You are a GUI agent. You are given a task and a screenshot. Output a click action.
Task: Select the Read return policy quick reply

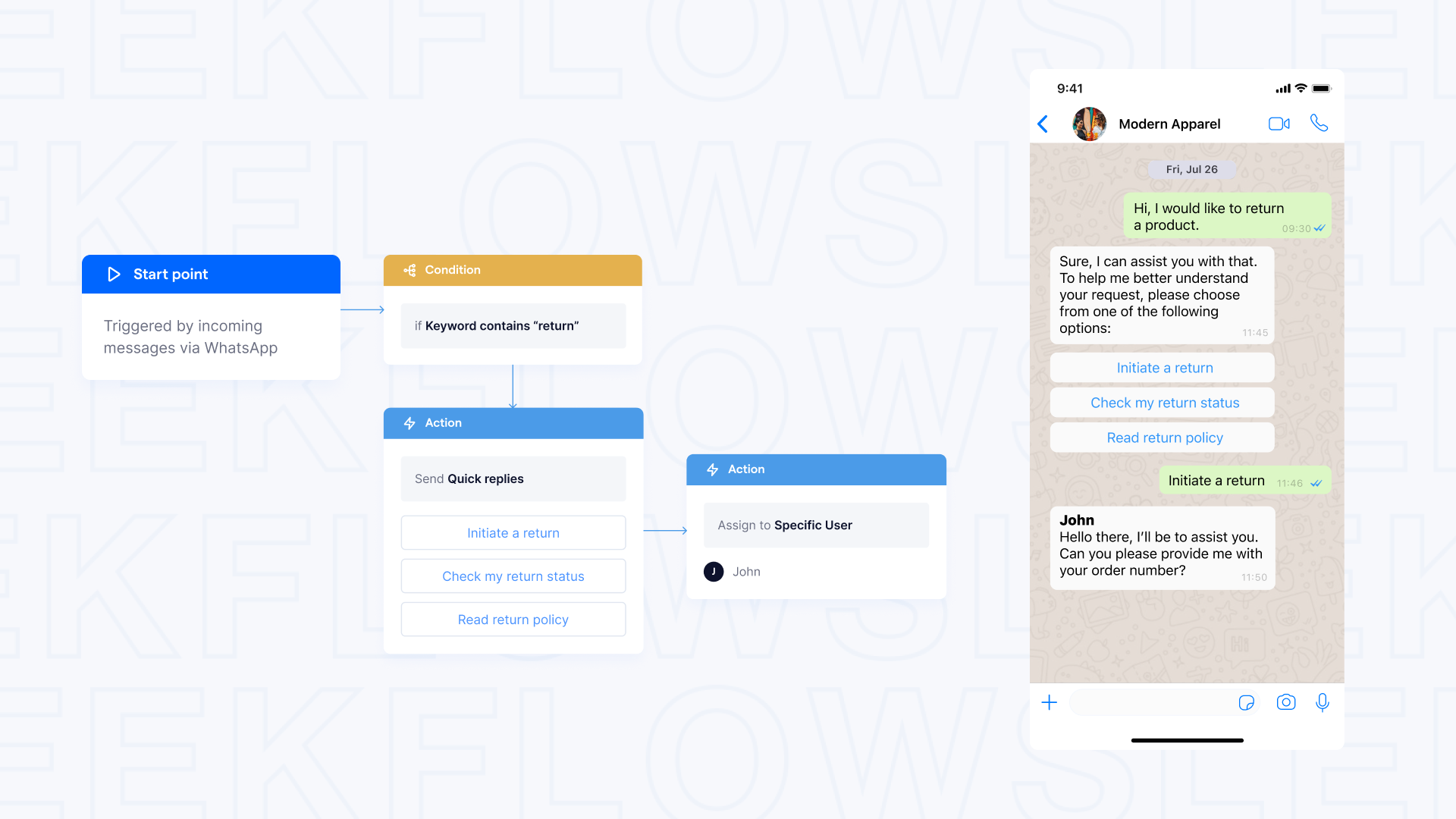[x=513, y=619]
